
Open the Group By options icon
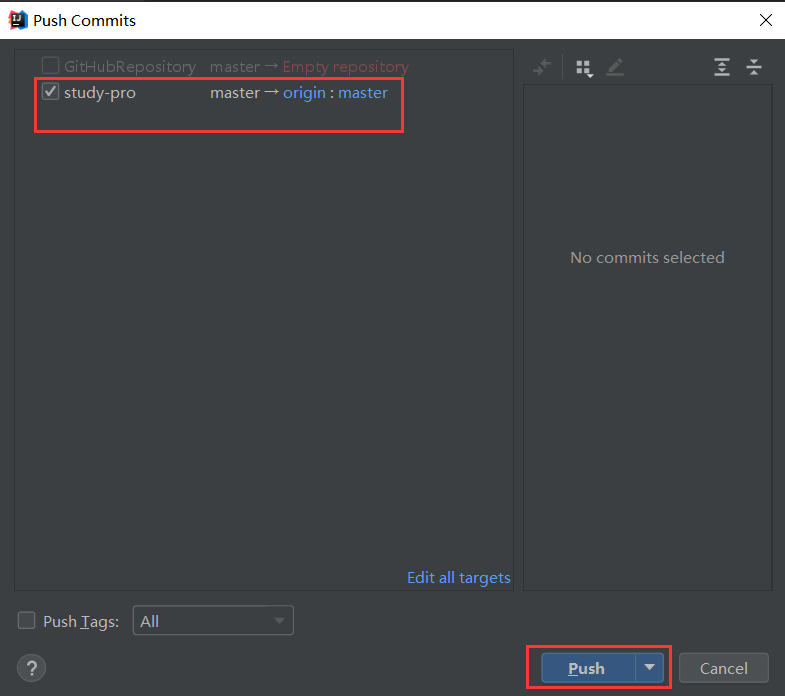coord(584,68)
